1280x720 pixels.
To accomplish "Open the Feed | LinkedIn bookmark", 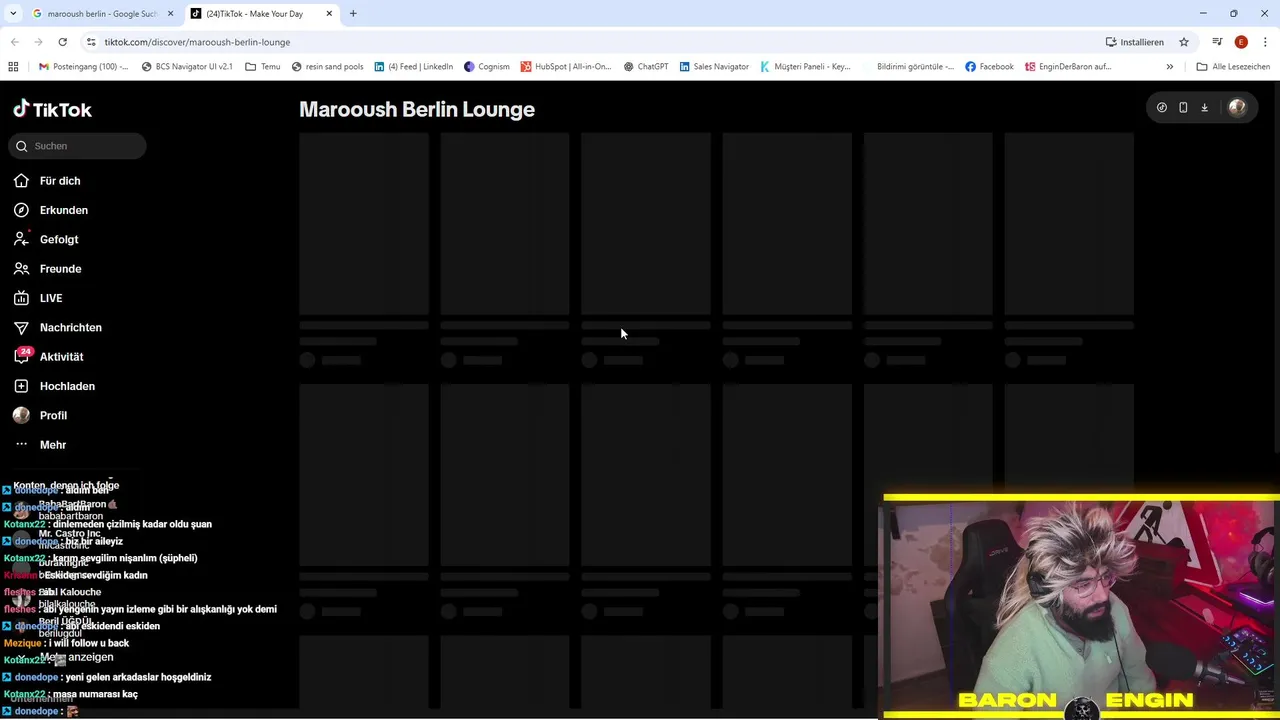I will pyautogui.click(x=413, y=67).
